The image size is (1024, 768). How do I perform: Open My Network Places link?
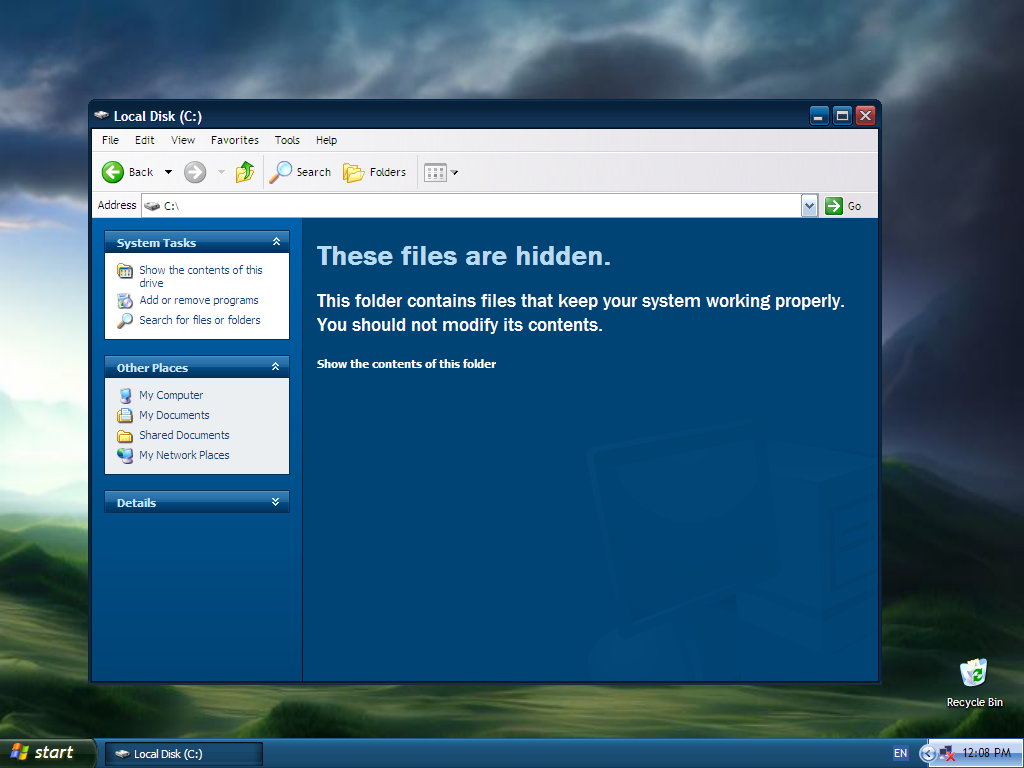click(x=184, y=455)
